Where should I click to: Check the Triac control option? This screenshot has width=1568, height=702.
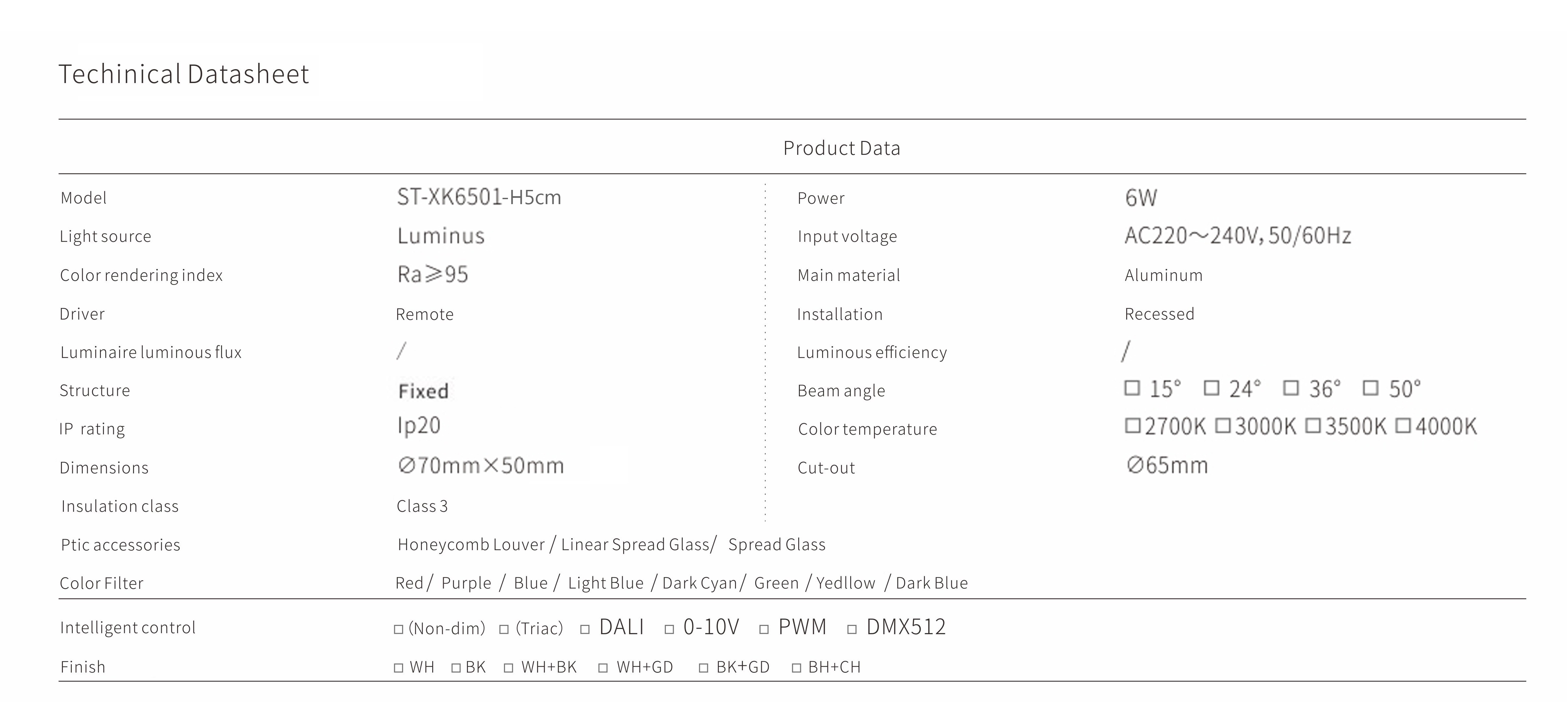(x=504, y=629)
